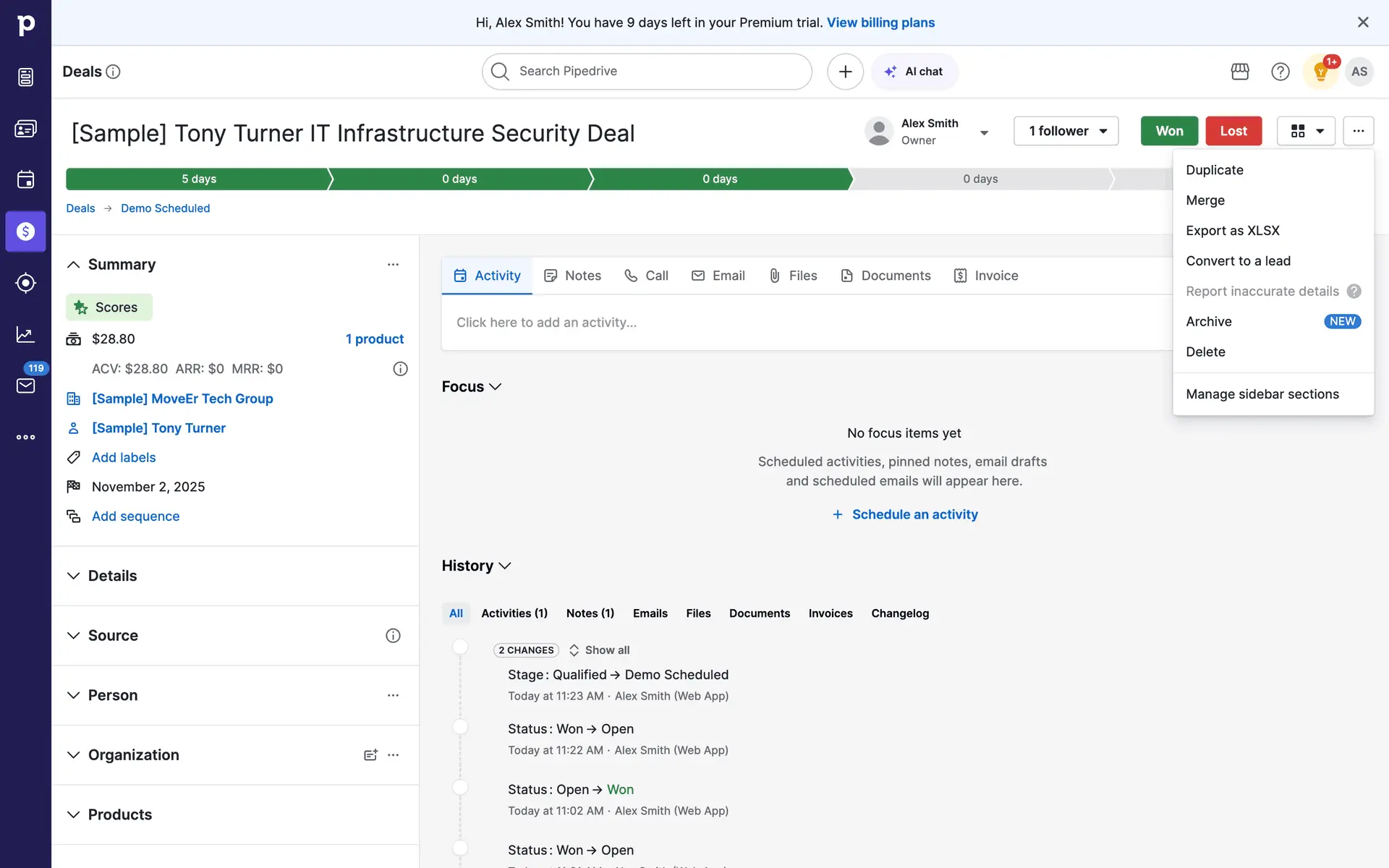This screenshot has width=1389, height=868.
Task: Open the Marketplace icon in top bar
Action: click(x=1240, y=72)
